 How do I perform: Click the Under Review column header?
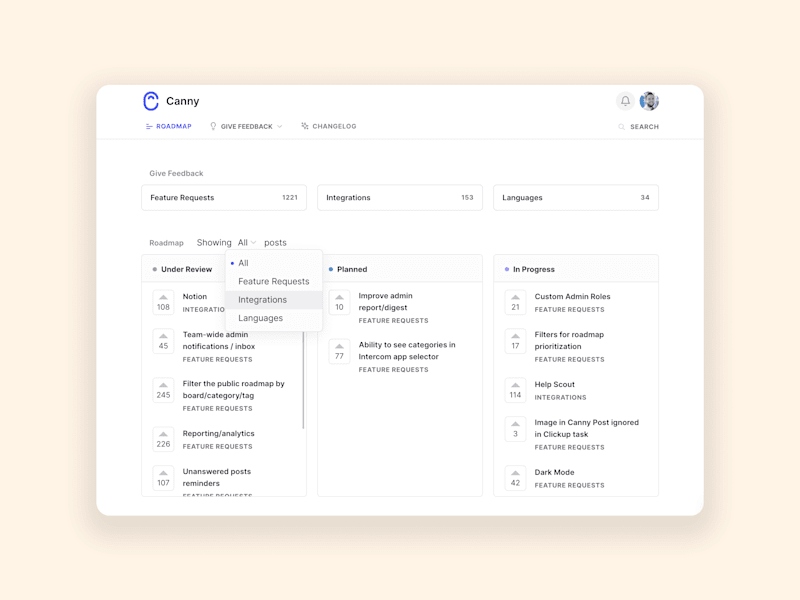coord(186,269)
